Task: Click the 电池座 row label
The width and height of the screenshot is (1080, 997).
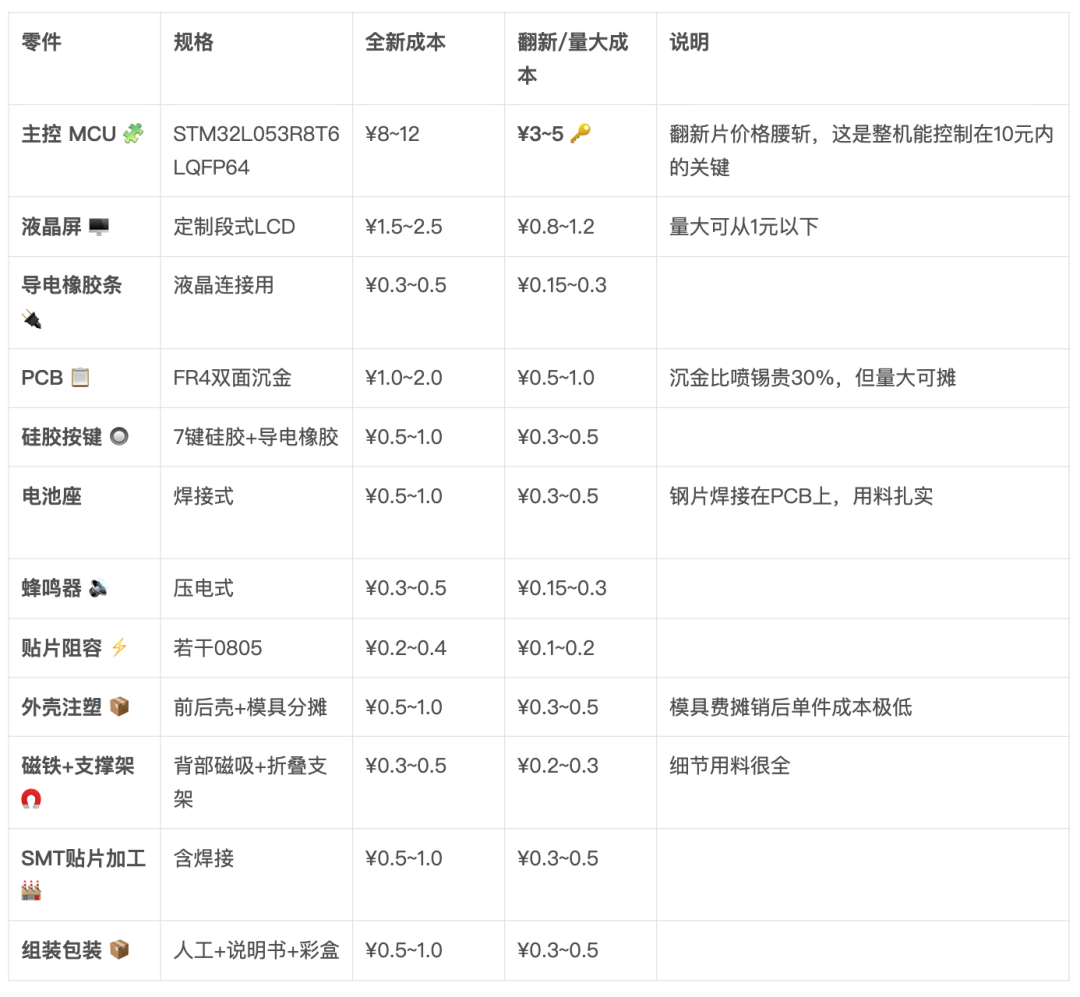Action: [x=52, y=496]
